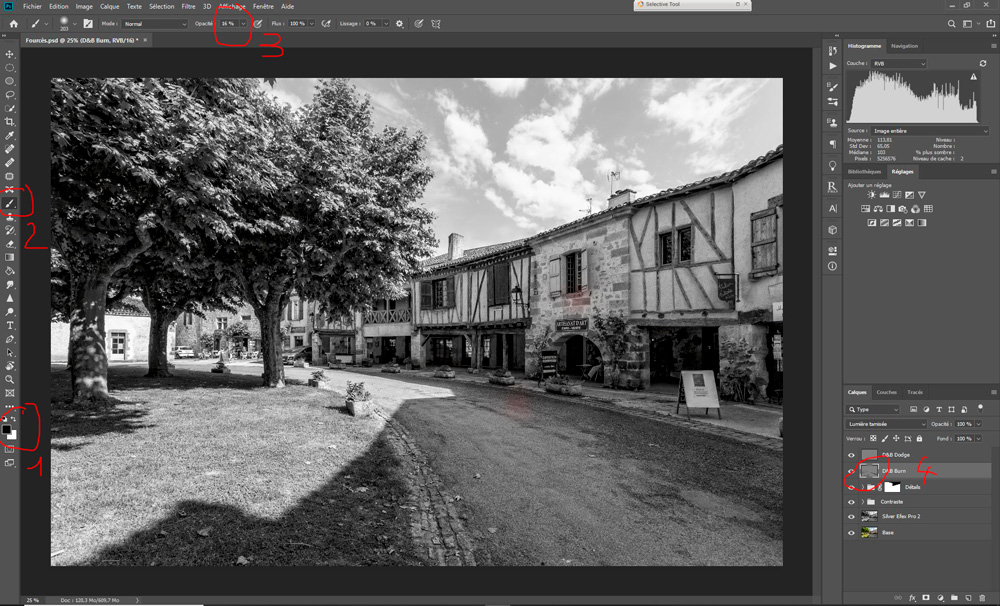Viewport: 1000px width, 606px height.
Task: Click the Détails group mask thumbnail
Action: (x=892, y=487)
